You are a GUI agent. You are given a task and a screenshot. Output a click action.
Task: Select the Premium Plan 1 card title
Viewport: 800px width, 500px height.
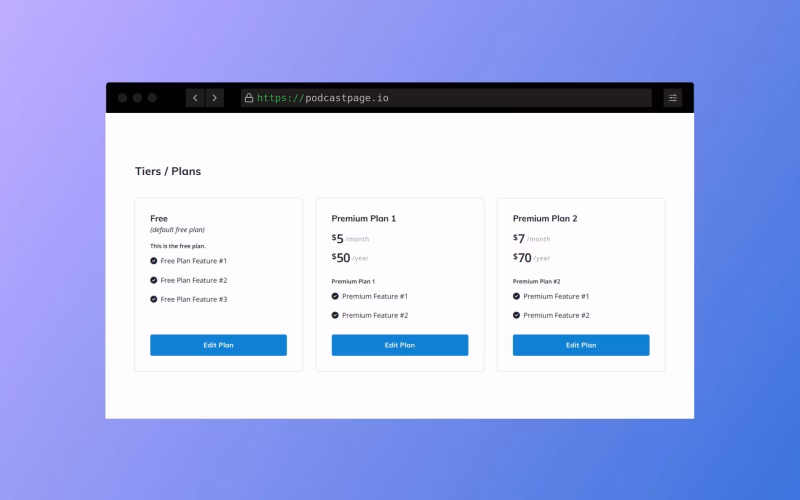click(x=364, y=218)
